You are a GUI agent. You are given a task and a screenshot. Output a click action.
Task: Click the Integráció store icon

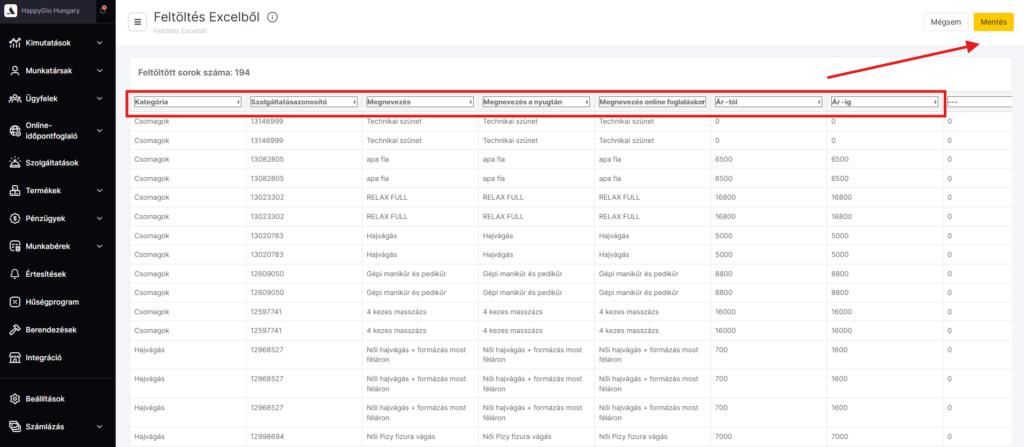pos(15,357)
